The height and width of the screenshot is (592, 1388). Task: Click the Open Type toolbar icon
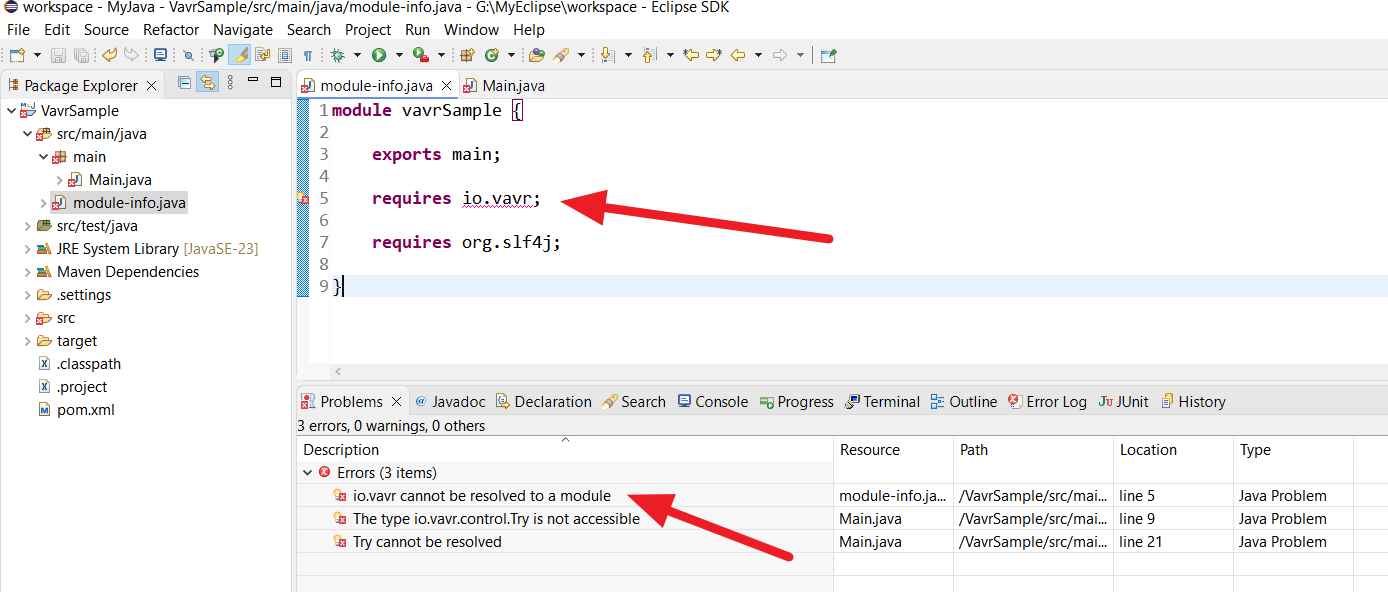coord(537,56)
